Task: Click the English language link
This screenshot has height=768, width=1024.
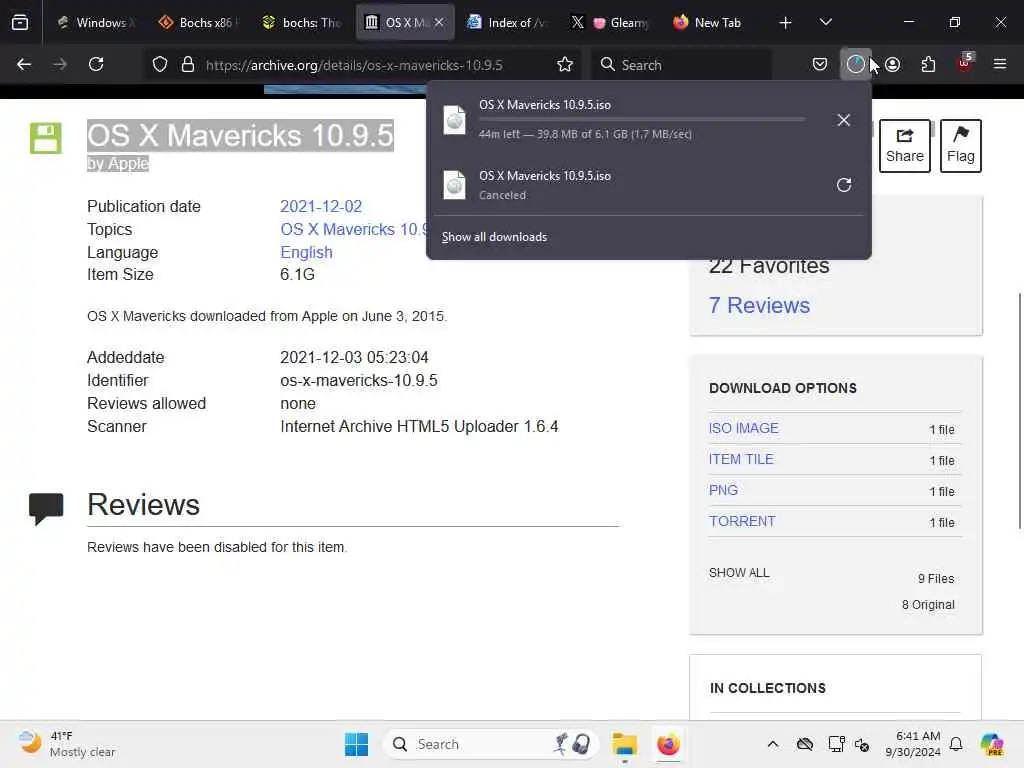Action: coord(306,252)
